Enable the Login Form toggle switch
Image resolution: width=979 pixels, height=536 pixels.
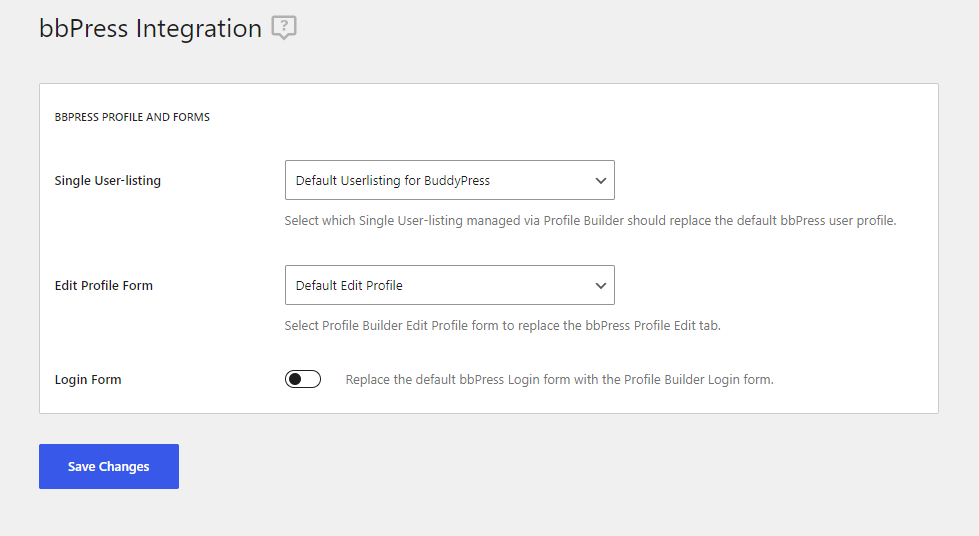(x=303, y=379)
